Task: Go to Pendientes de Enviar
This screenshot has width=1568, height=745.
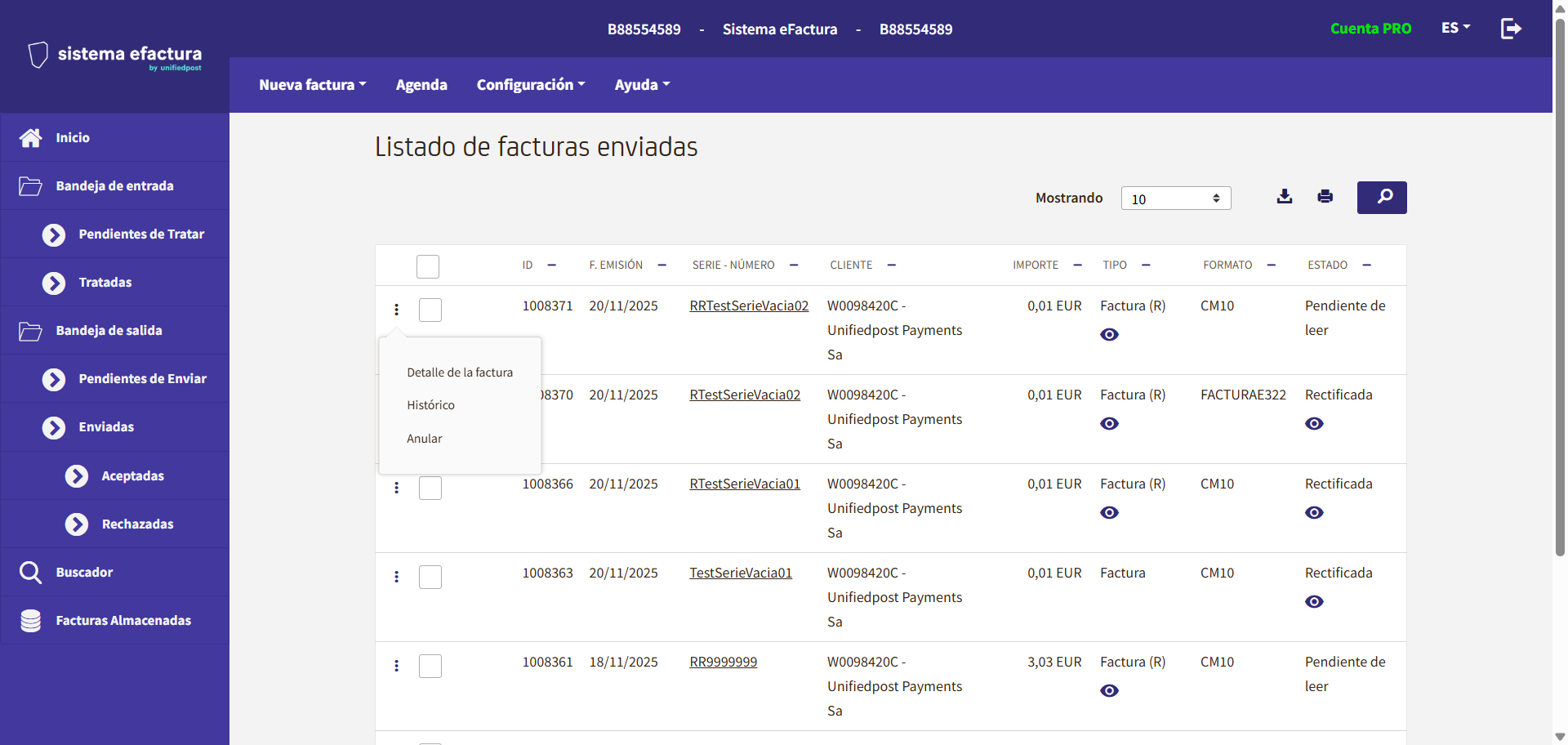Action: (142, 379)
